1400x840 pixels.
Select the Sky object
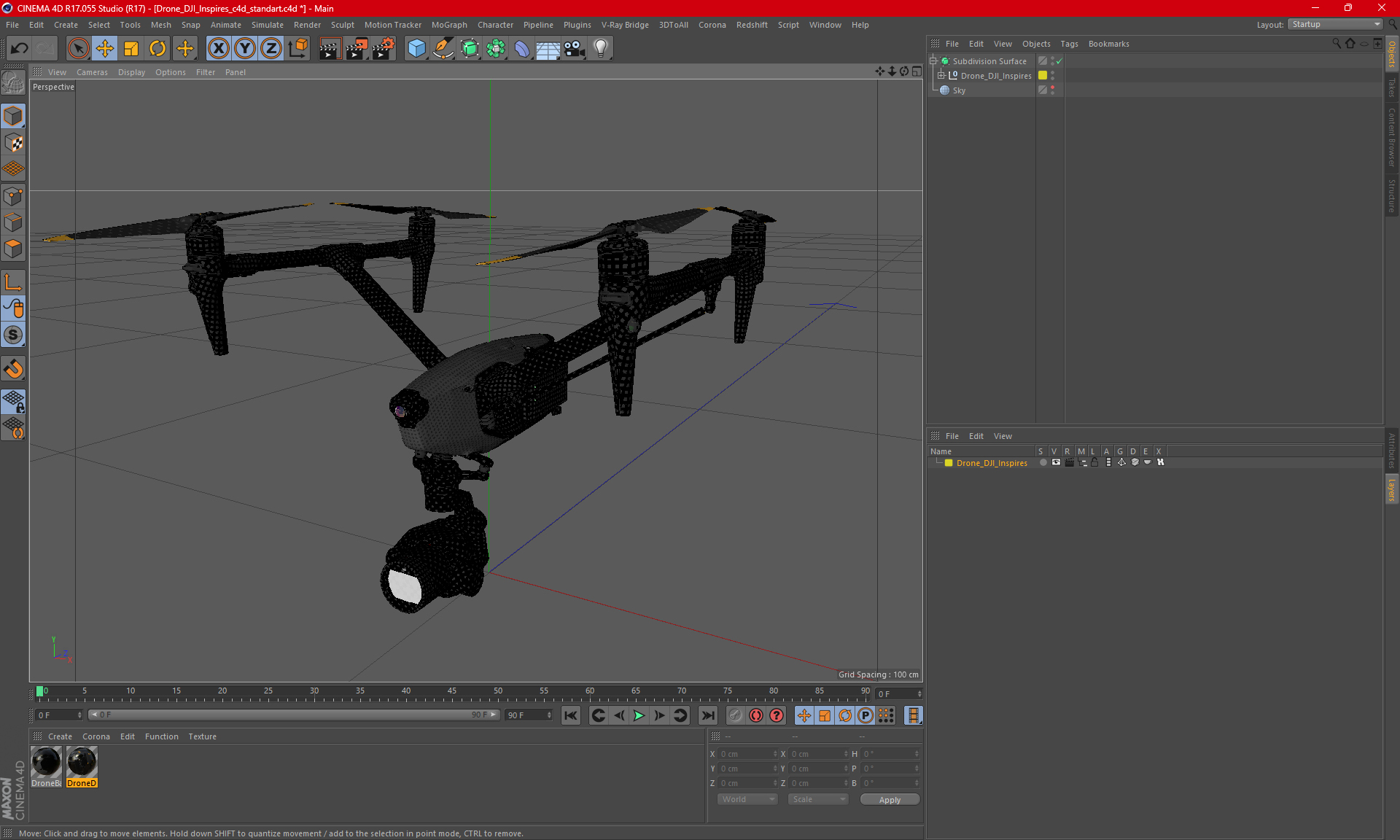959,90
